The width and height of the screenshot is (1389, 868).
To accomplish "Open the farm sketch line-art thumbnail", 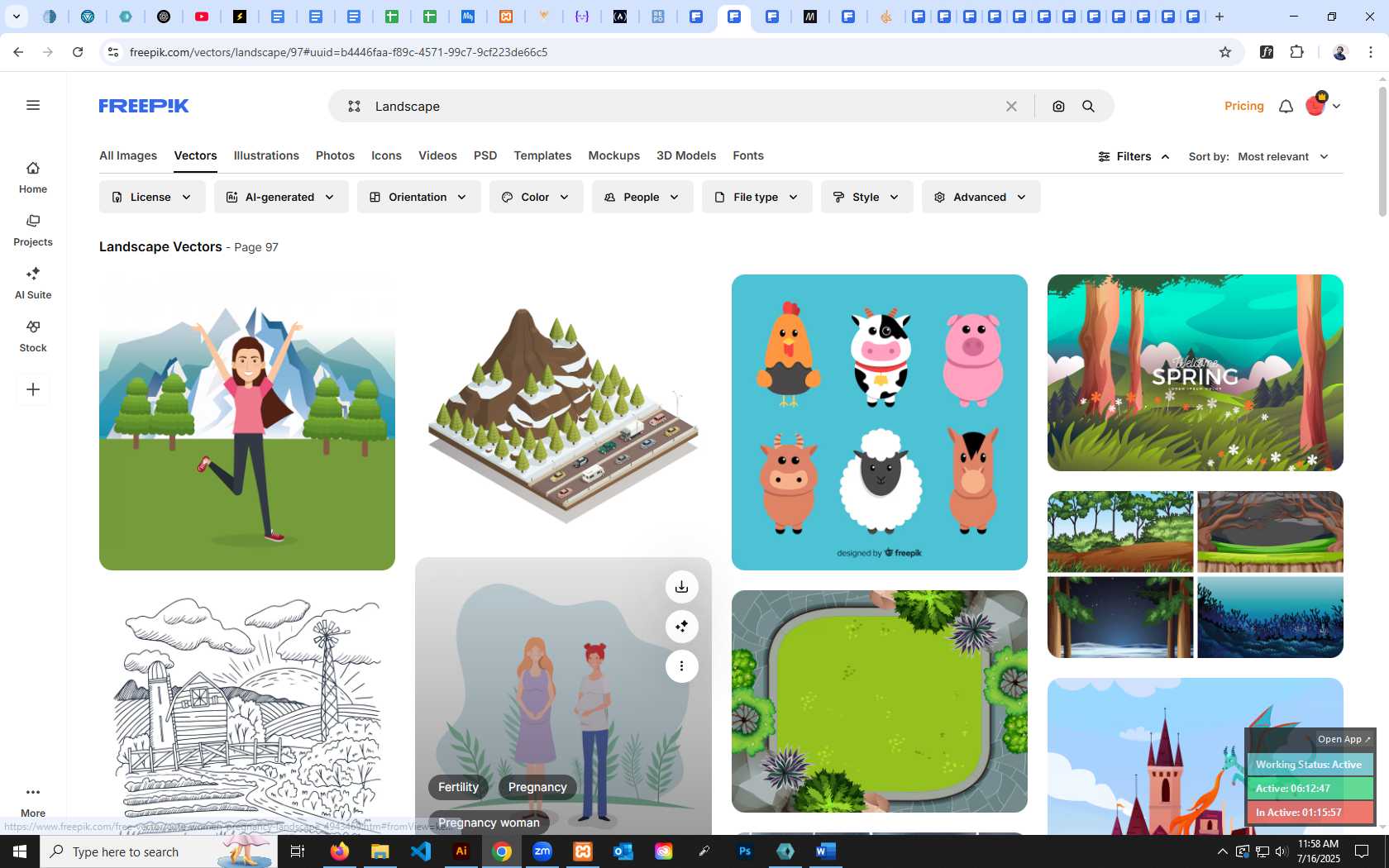I will point(247,713).
